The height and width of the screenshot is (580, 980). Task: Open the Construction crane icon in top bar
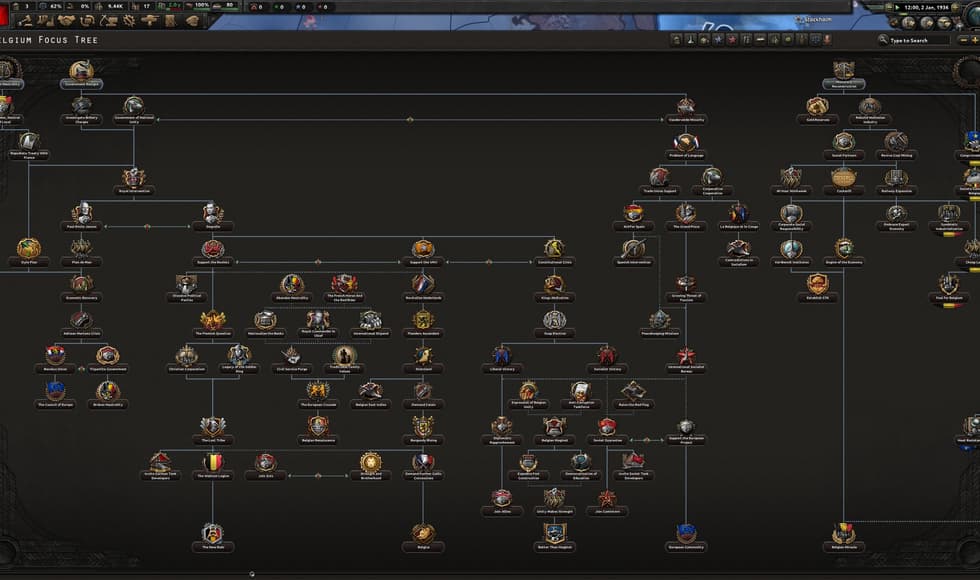[x=108, y=21]
